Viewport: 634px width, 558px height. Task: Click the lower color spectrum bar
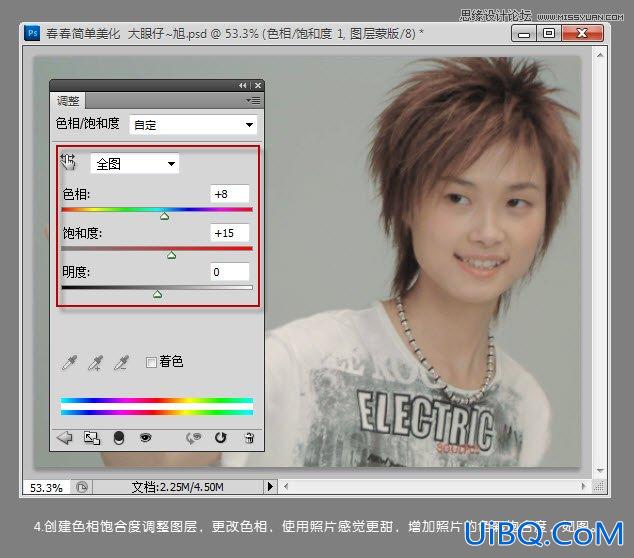pyautogui.click(x=157, y=412)
